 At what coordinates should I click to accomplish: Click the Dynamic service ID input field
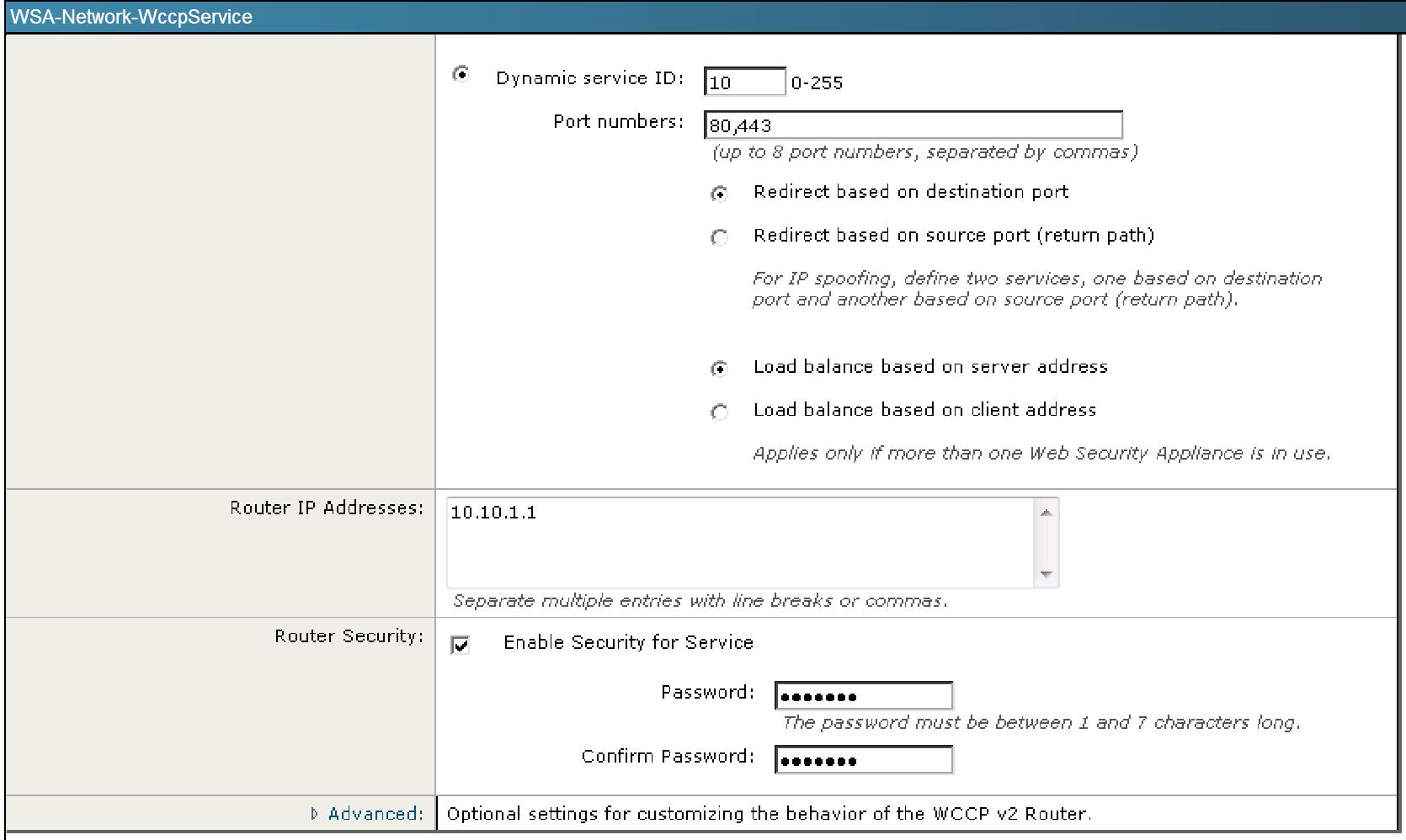click(744, 82)
